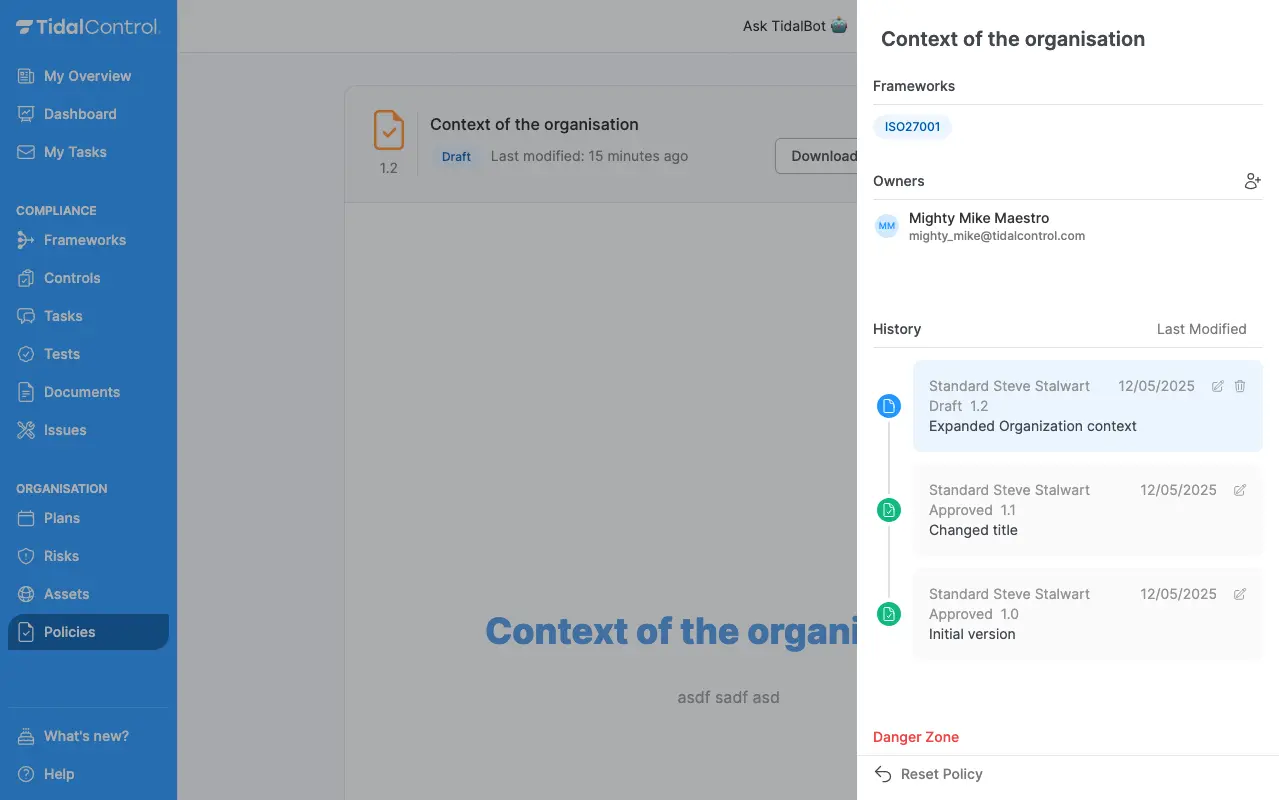Sort history by Last Modified

click(x=1201, y=329)
